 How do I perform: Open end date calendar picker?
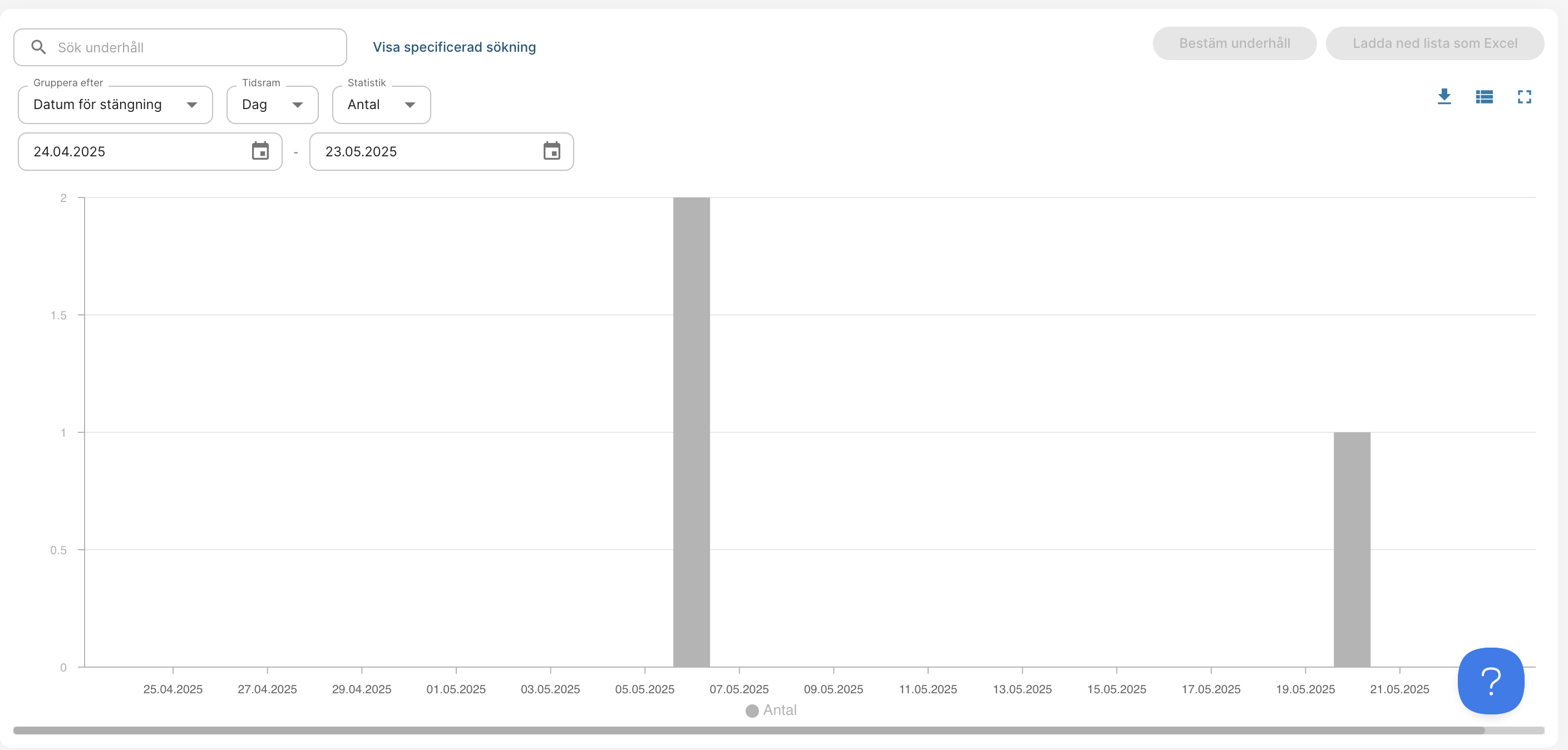click(x=551, y=151)
